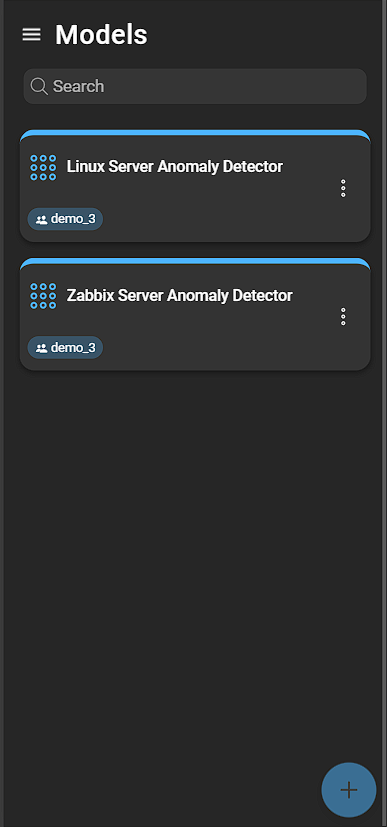Click the group icon in the Zabbix card's demo_3 tag
The height and width of the screenshot is (827, 387).
[42, 348]
